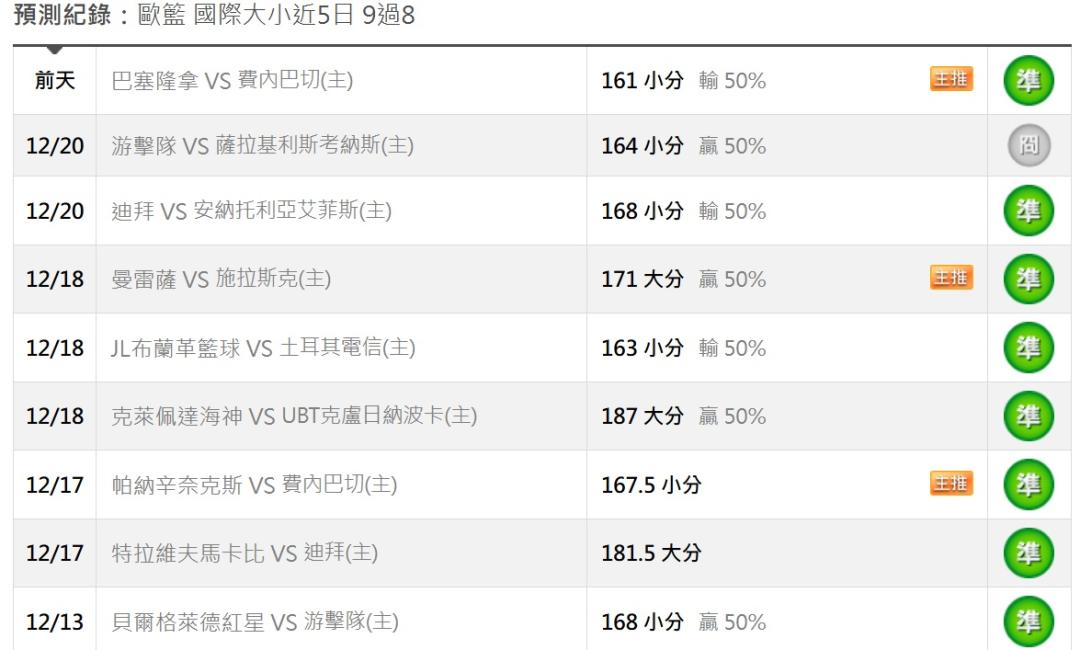Click green 準 icon for 帕納辛奈克斯 VS 費內巴切

click(1028, 485)
